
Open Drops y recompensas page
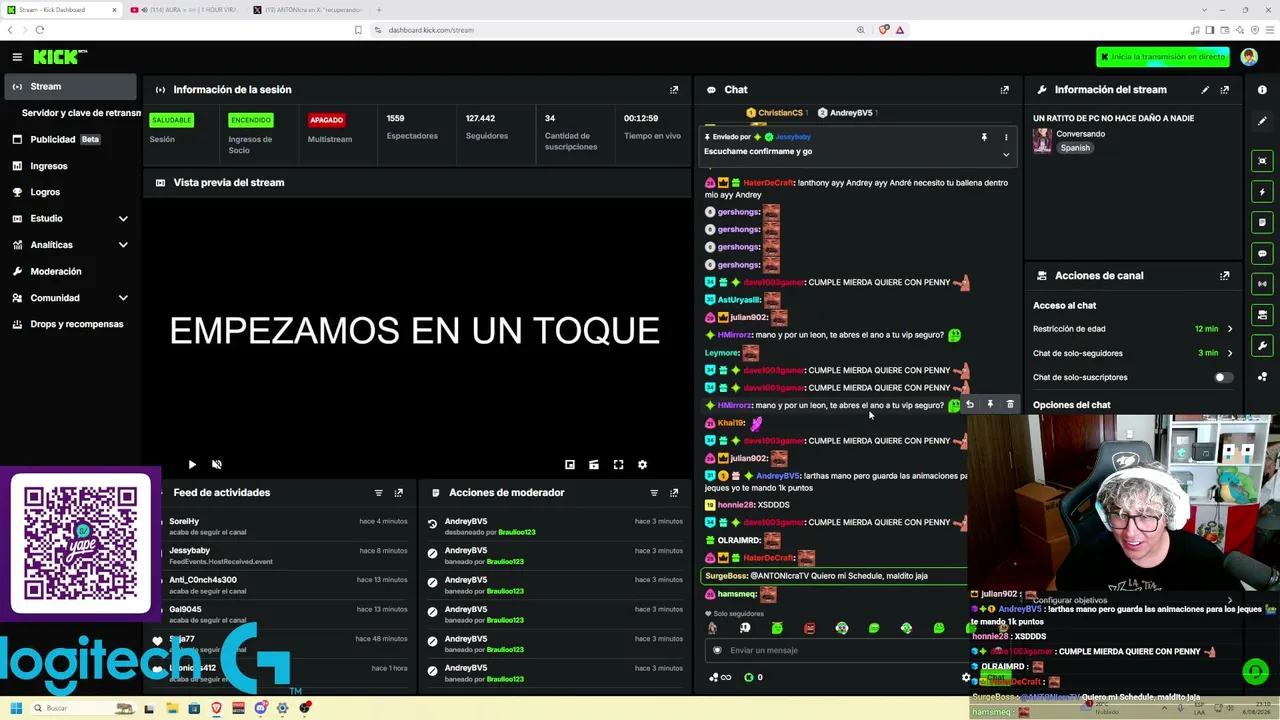(69, 324)
